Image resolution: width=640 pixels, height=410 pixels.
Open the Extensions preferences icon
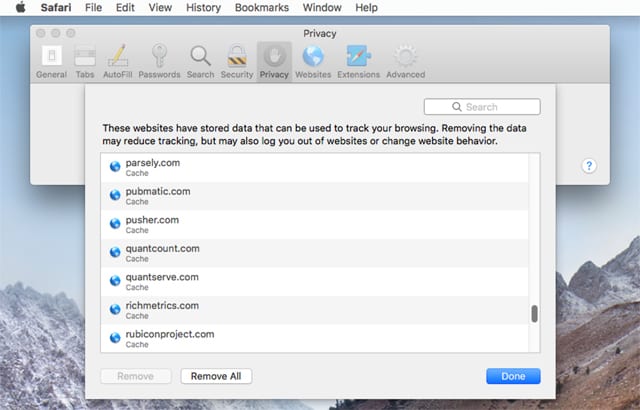point(358,59)
